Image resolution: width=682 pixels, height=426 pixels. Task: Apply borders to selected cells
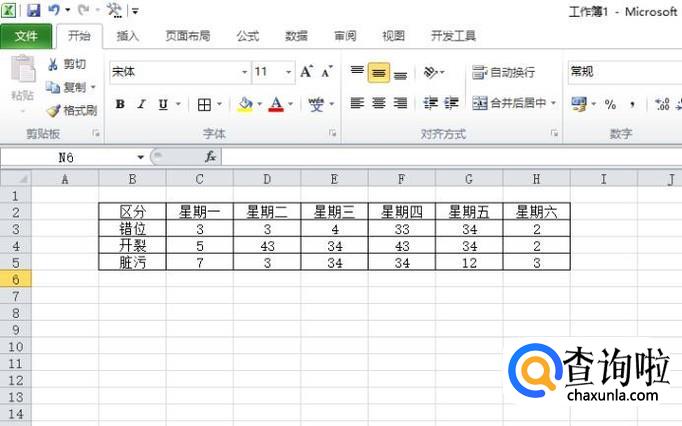(x=204, y=104)
